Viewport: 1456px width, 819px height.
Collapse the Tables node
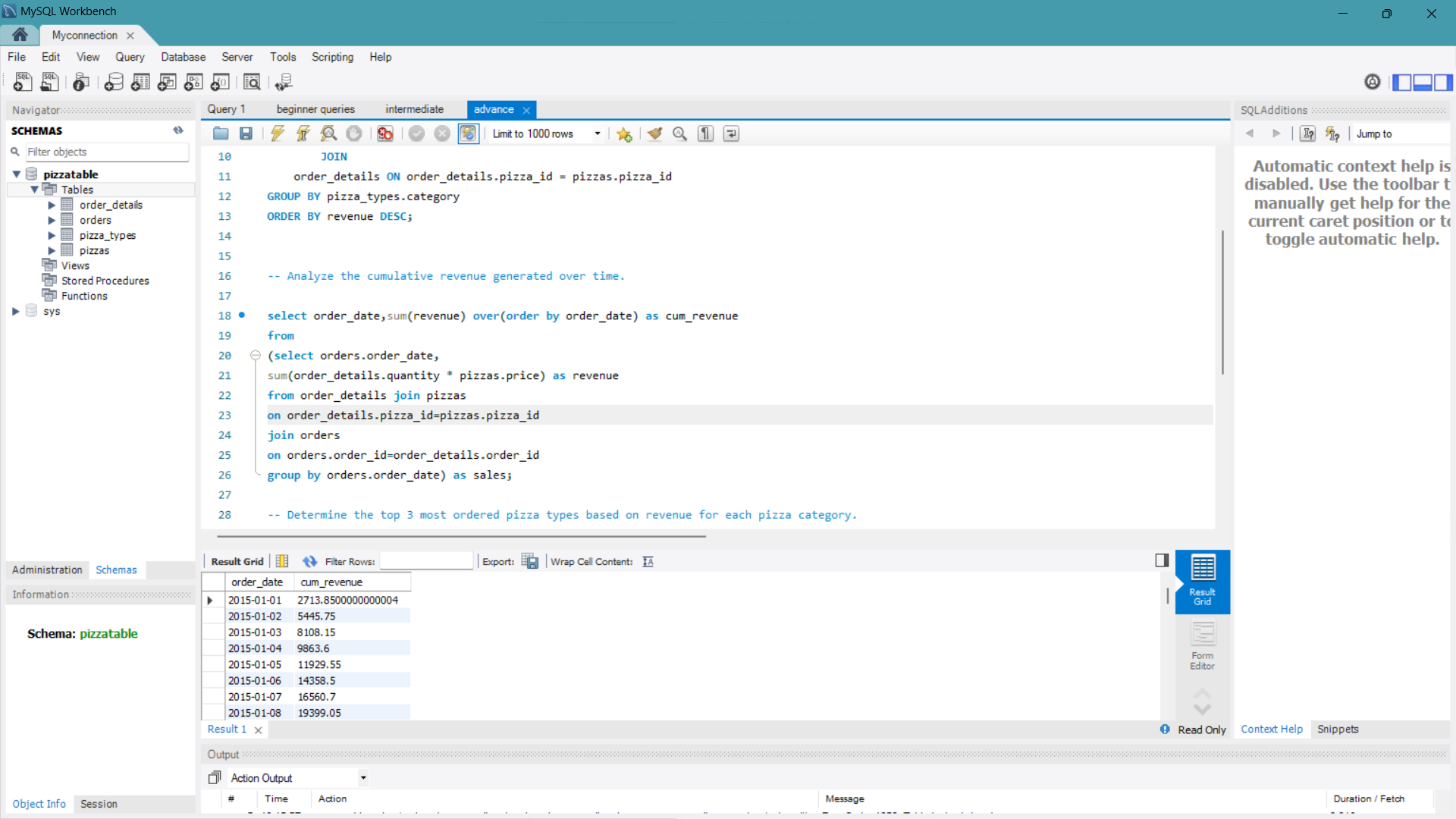(35, 190)
